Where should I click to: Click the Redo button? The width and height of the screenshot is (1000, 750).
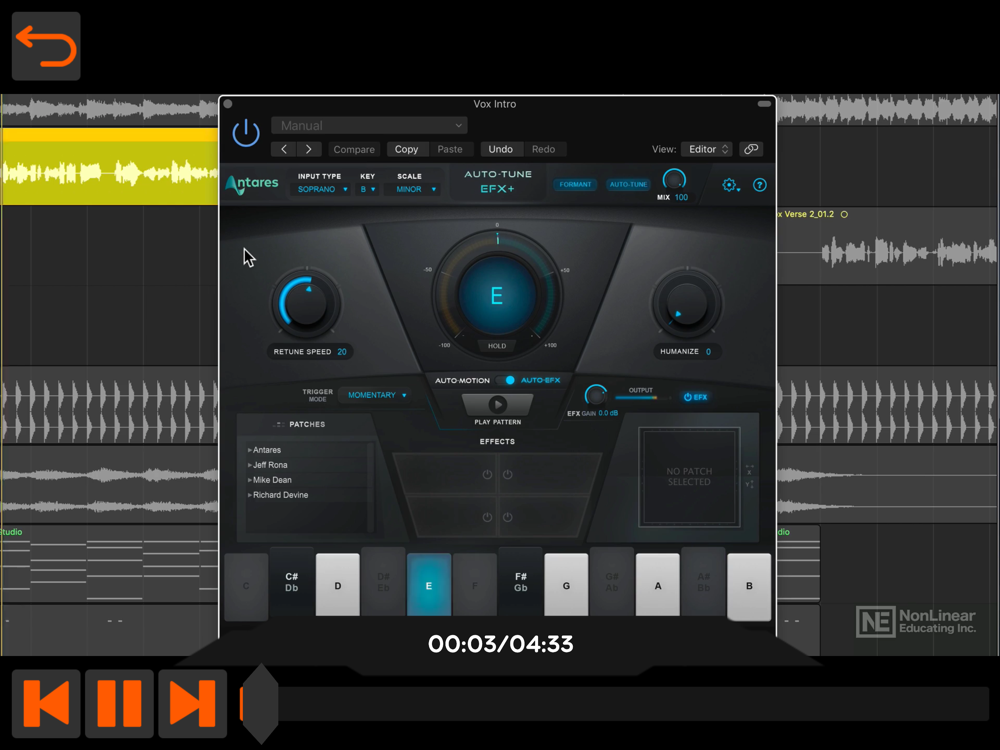543,149
